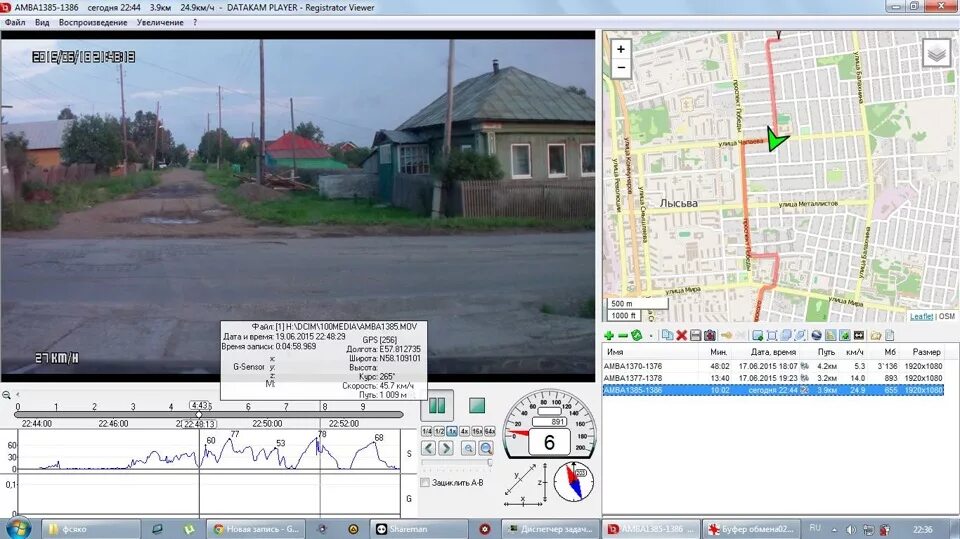Zoom in the map with plus
960x539 pixels.
[x=621, y=49]
